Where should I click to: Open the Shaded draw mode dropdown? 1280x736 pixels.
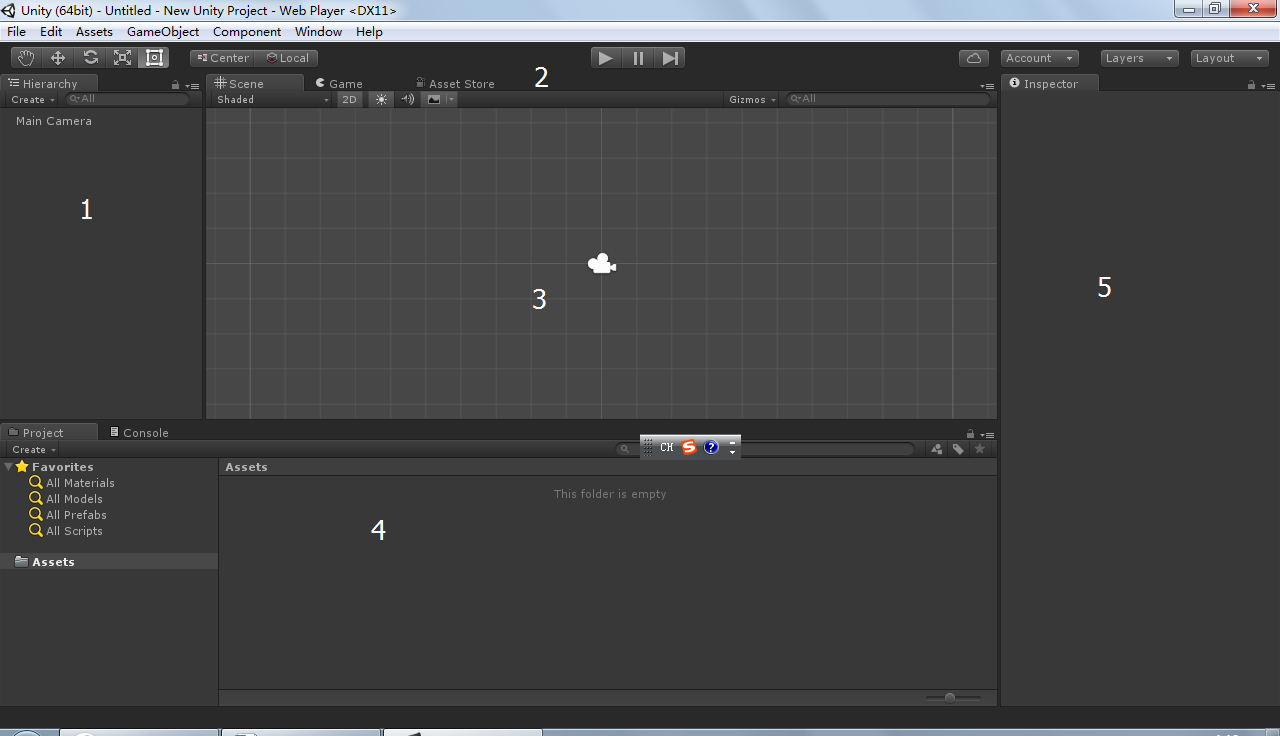[x=268, y=99]
